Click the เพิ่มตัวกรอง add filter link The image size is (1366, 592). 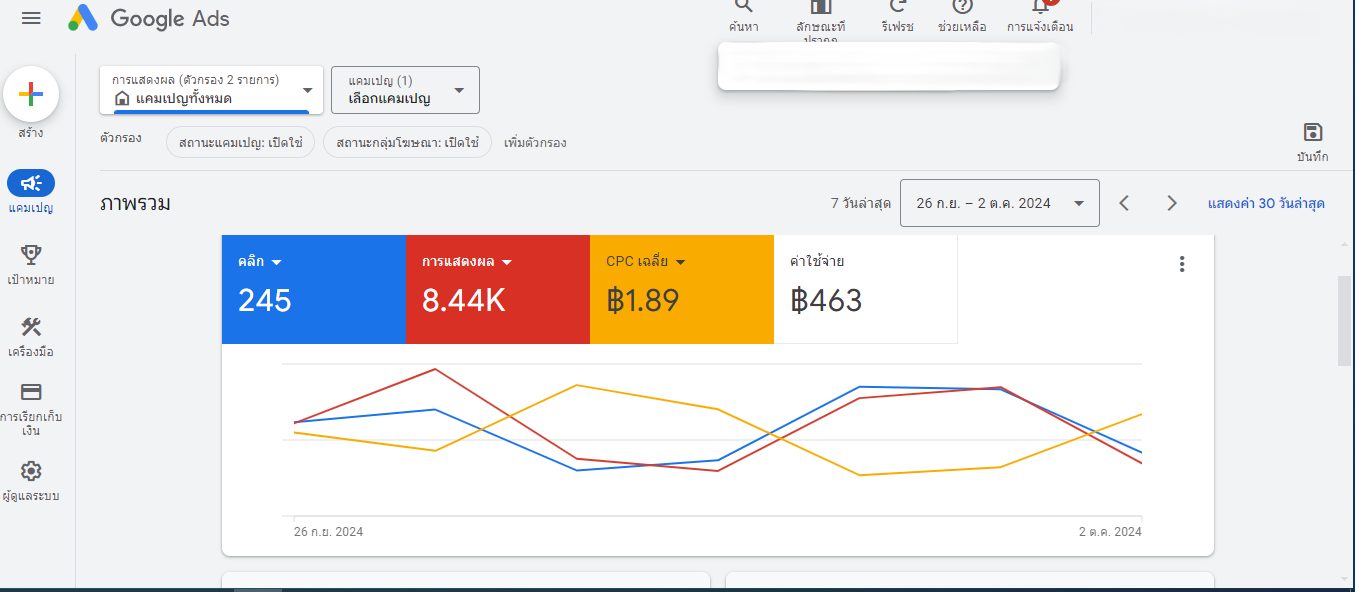tap(535, 142)
